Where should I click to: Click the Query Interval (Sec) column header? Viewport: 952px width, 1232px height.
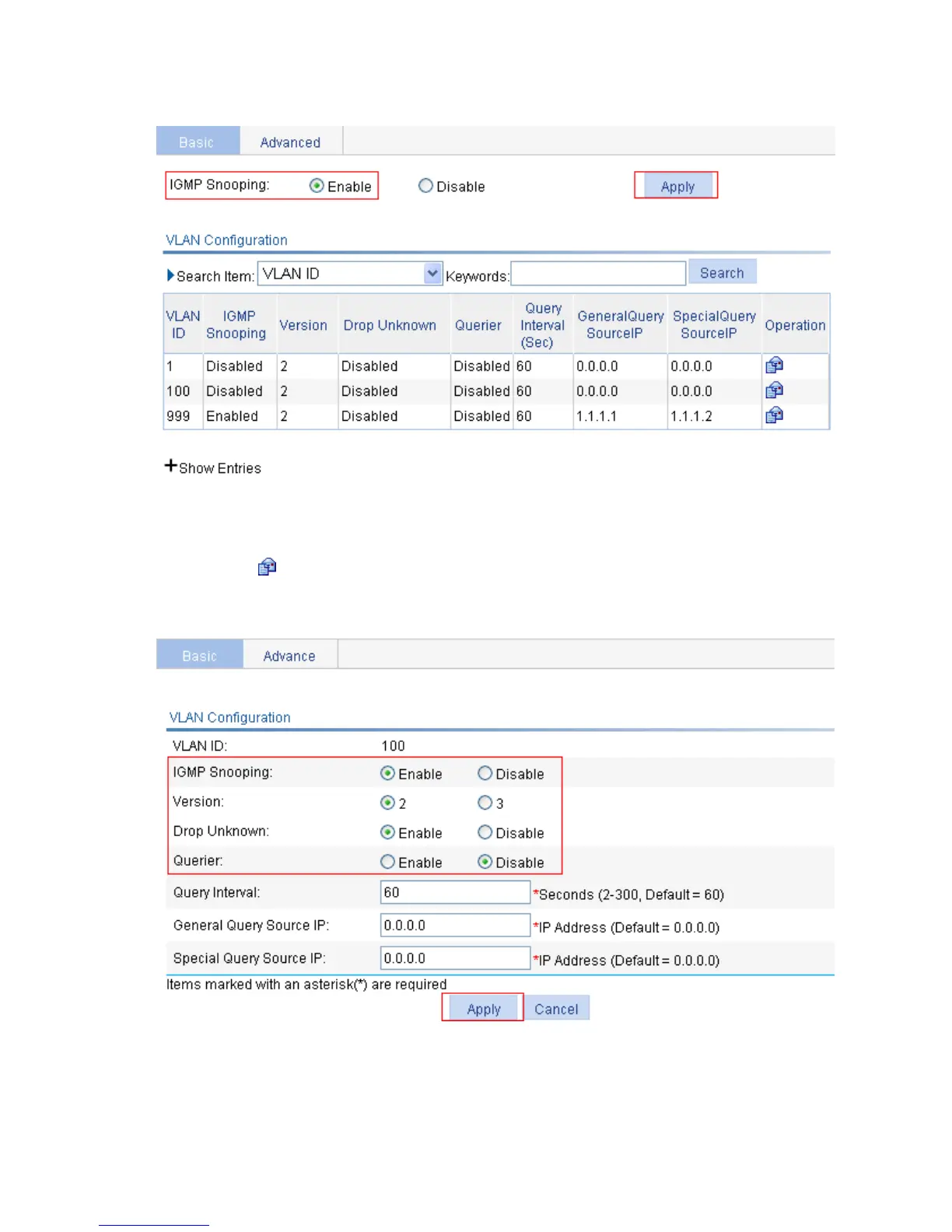click(x=542, y=325)
